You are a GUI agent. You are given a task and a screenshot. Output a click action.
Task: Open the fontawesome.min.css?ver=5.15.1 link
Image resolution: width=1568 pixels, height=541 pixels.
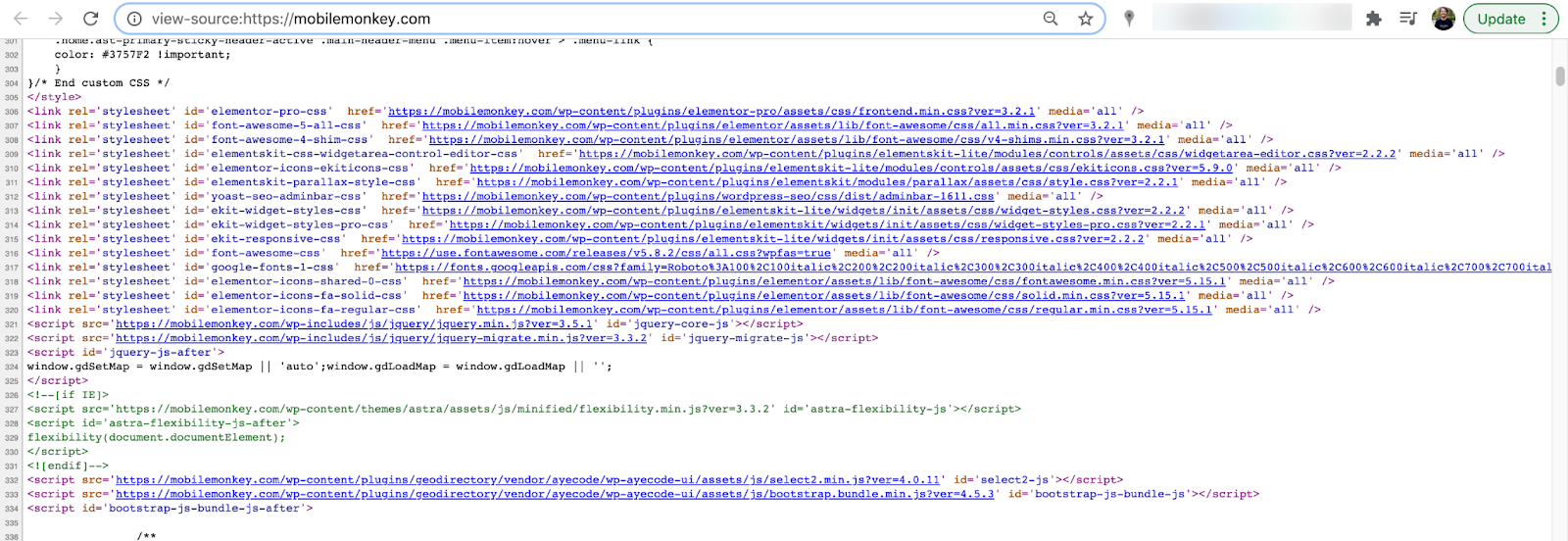point(844,282)
